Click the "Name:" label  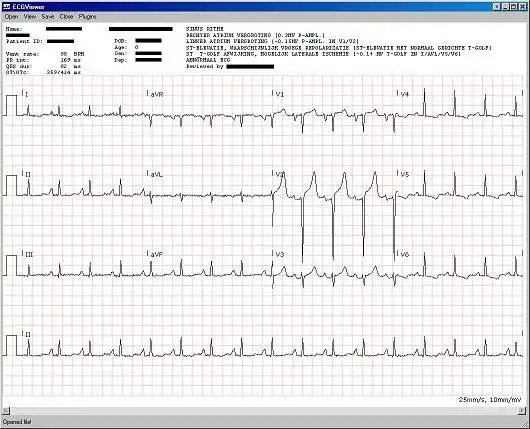click(14, 29)
